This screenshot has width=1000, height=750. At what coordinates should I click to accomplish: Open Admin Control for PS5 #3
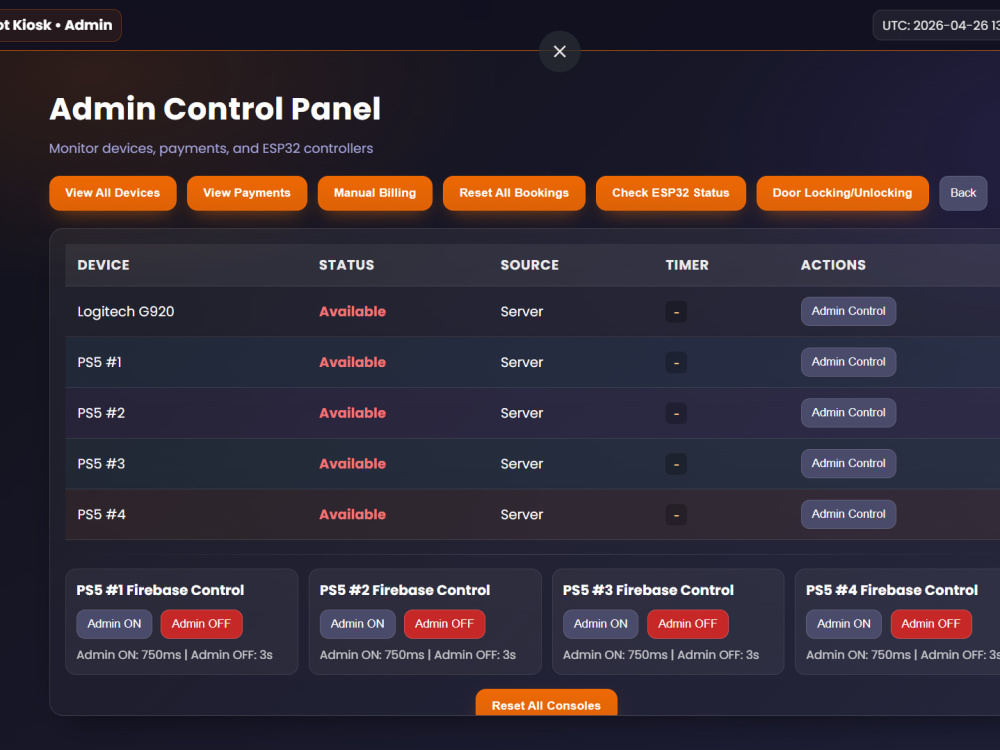848,464
